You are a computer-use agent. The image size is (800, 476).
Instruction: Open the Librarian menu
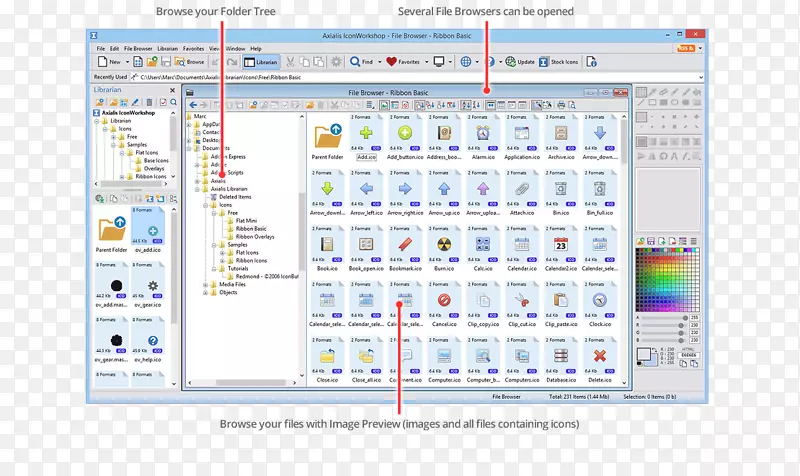coord(167,48)
